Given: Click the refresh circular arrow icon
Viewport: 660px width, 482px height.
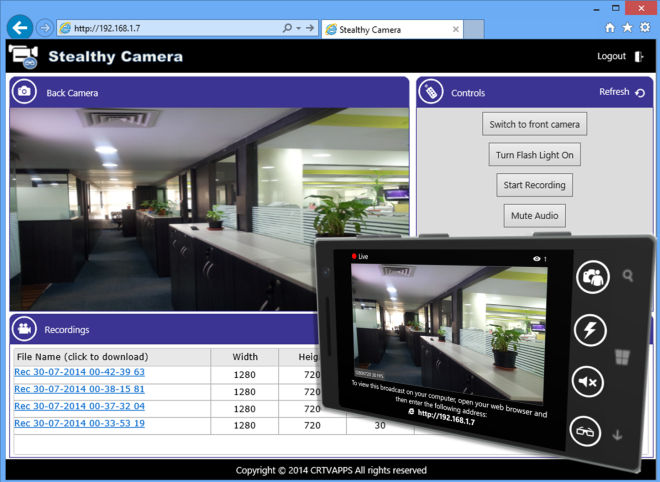Looking at the screenshot, I should coord(640,93).
